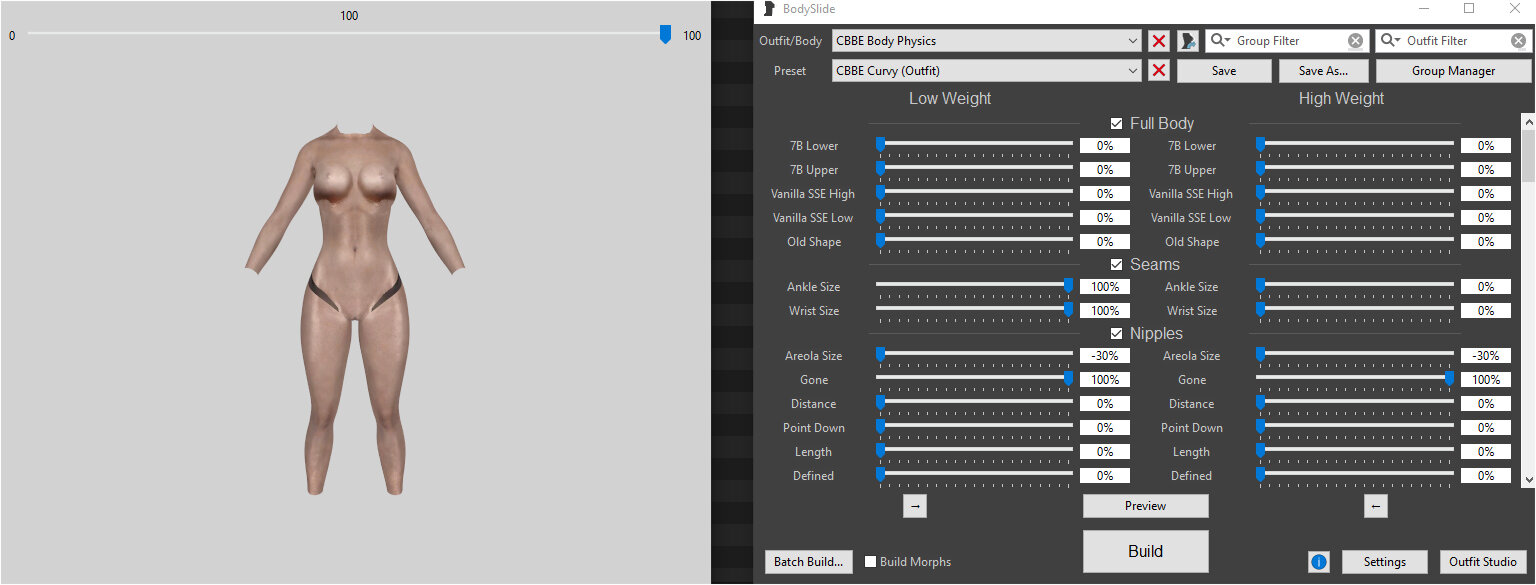1536x585 pixels.
Task: Click the Low Weight 7B Lower slider
Action: click(x=975, y=146)
